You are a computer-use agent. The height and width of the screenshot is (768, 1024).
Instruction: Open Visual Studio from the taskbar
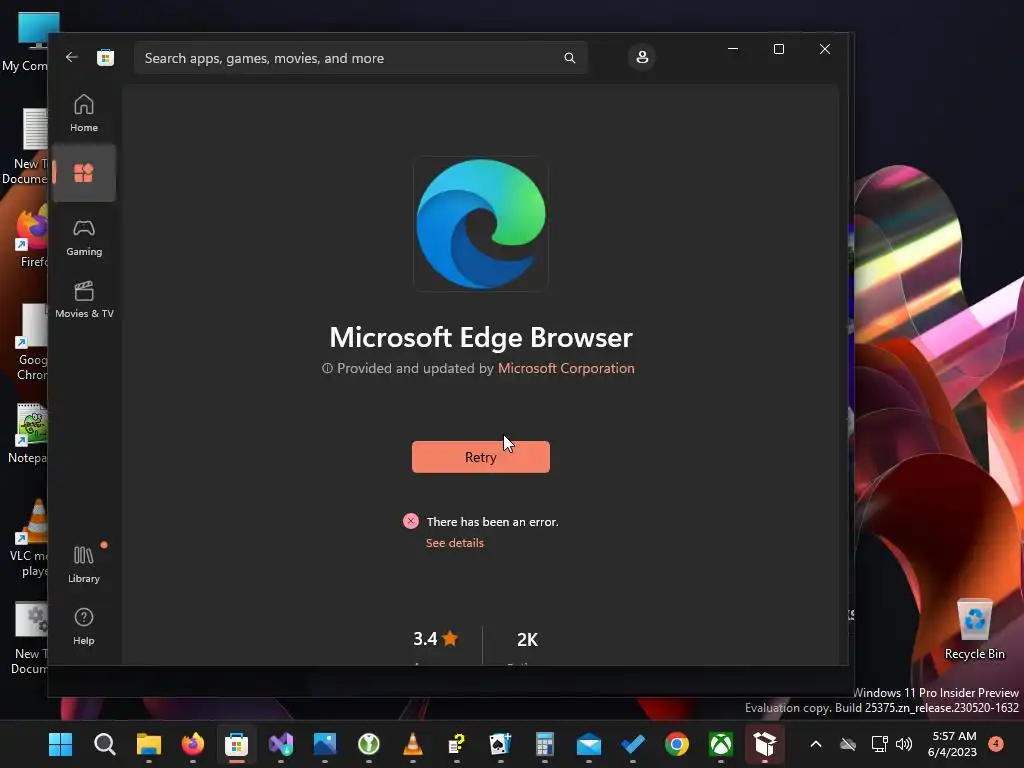pyautogui.click(x=281, y=744)
